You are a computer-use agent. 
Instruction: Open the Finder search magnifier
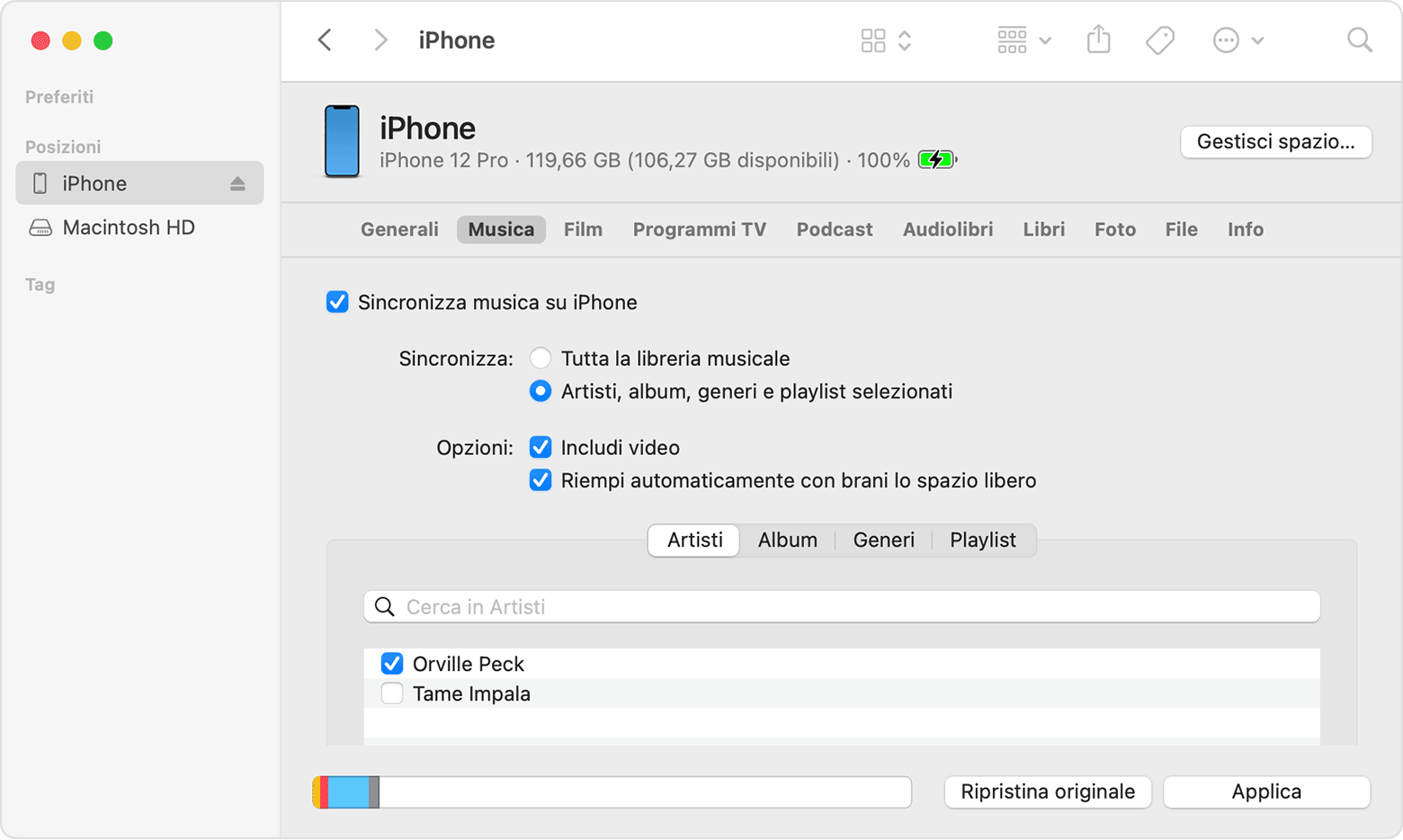[x=1359, y=40]
